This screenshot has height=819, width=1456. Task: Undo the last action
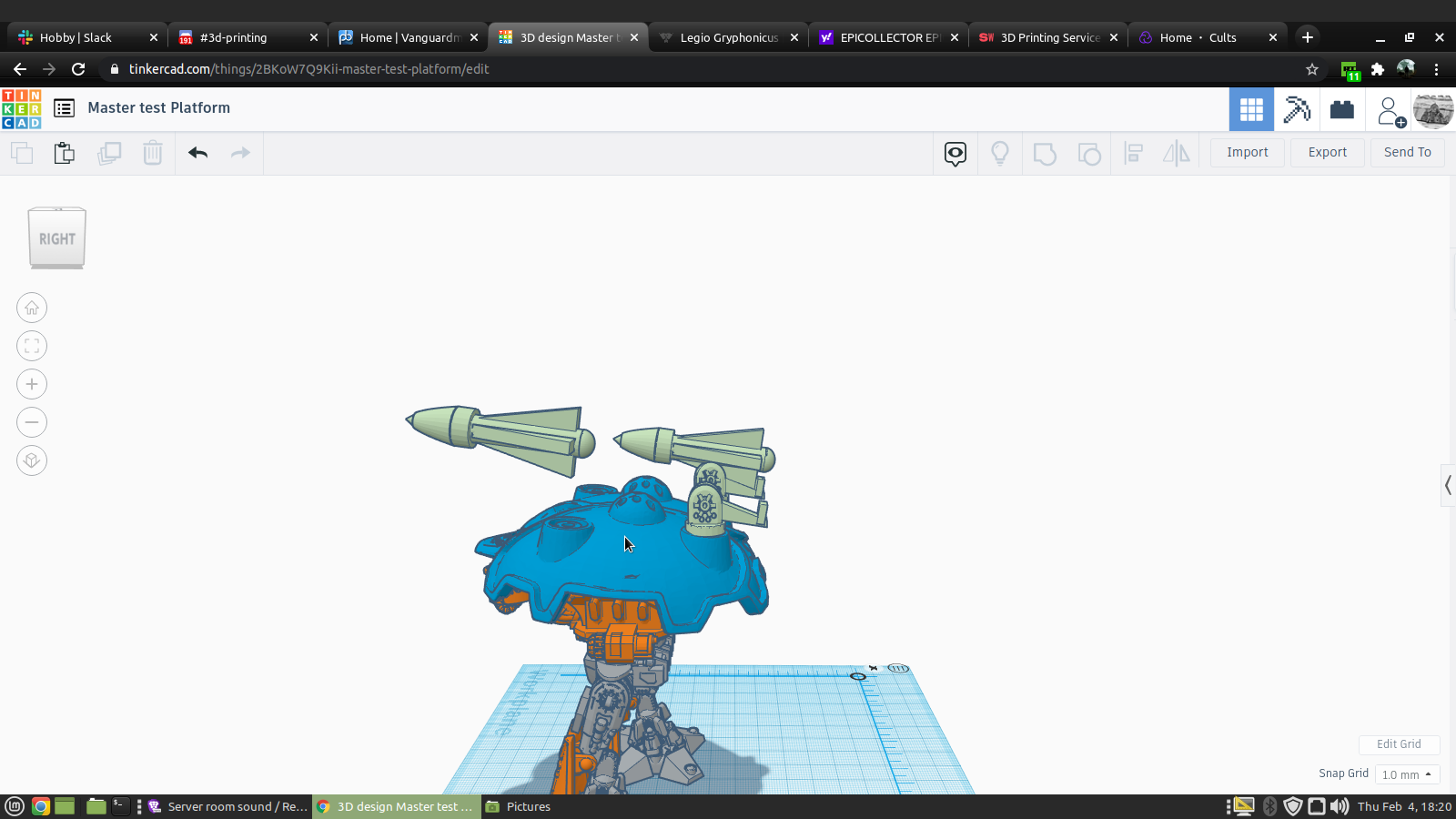[198, 153]
